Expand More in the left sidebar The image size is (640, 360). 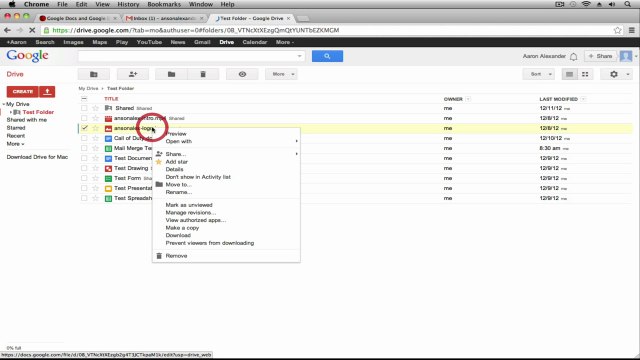tap(15, 144)
